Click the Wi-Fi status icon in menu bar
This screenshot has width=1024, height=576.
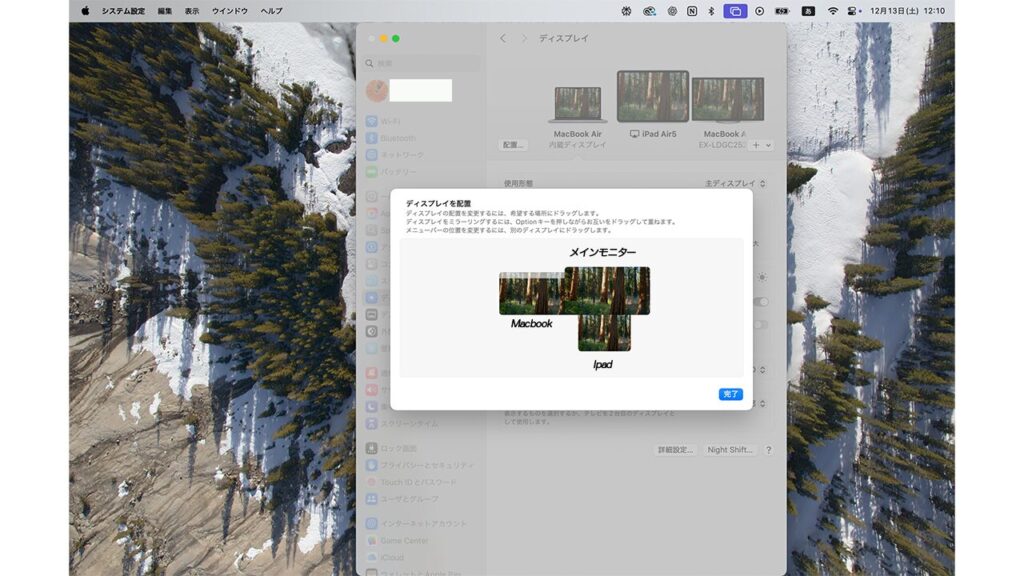[832, 11]
